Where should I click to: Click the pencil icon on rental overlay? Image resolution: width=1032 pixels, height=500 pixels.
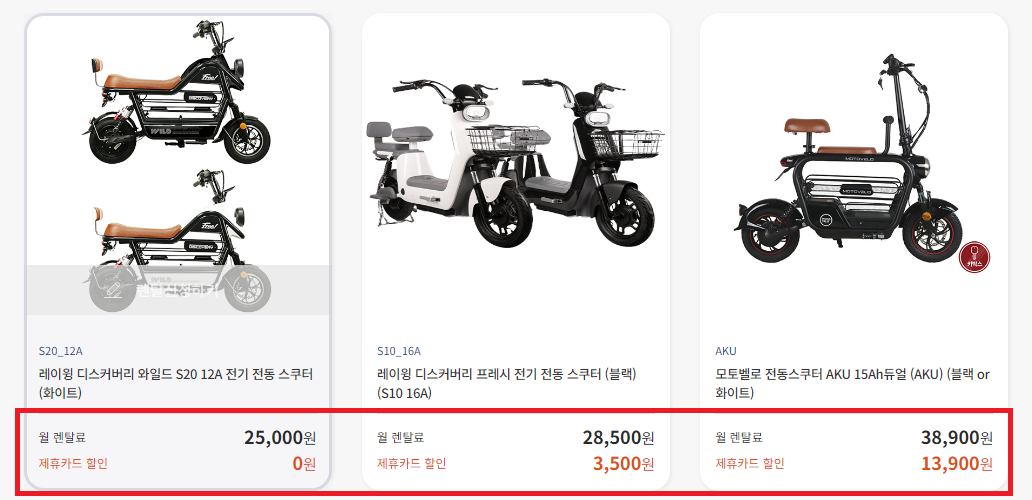(x=113, y=289)
